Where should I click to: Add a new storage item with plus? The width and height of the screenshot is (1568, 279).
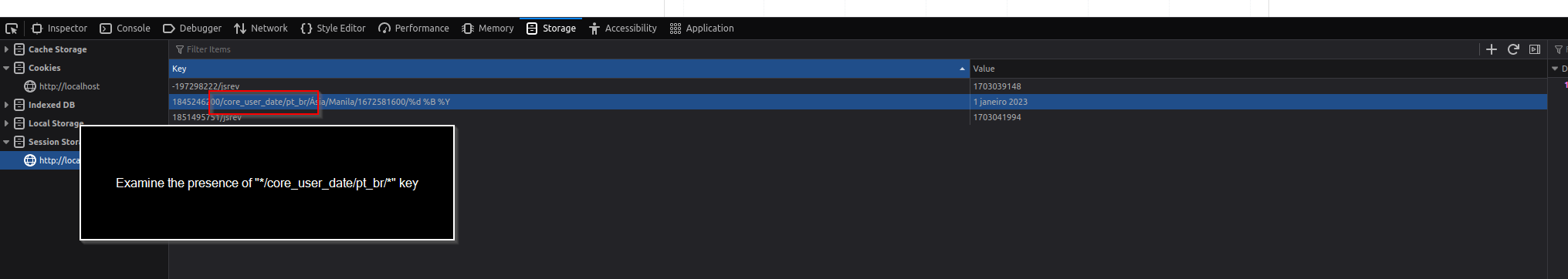point(1492,49)
